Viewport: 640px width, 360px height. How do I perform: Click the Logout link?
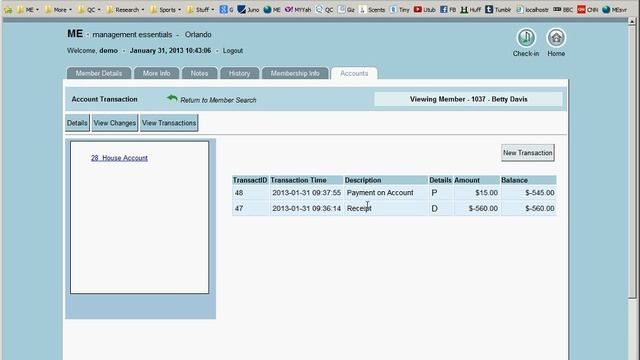233,51
